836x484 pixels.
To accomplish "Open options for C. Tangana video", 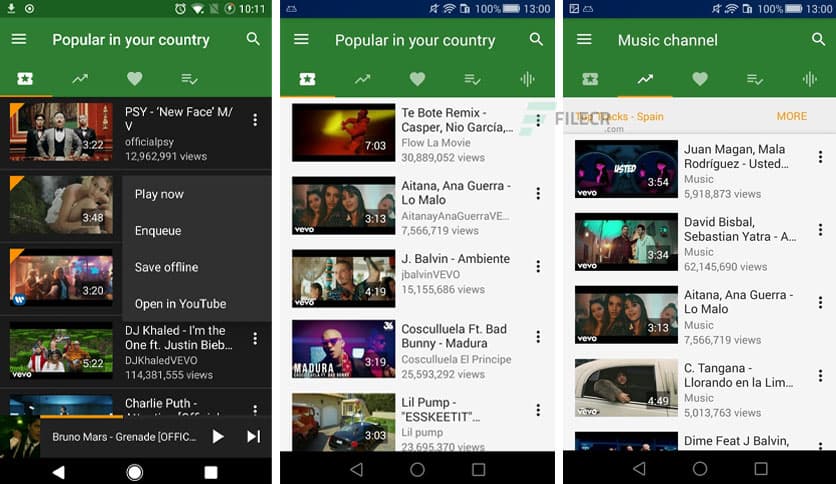I will [821, 375].
